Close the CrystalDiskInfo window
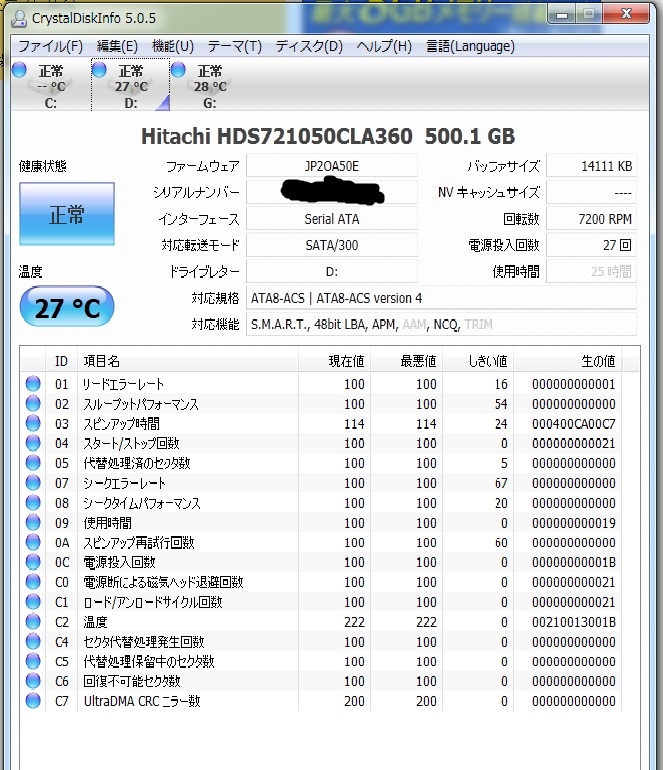 626,14
